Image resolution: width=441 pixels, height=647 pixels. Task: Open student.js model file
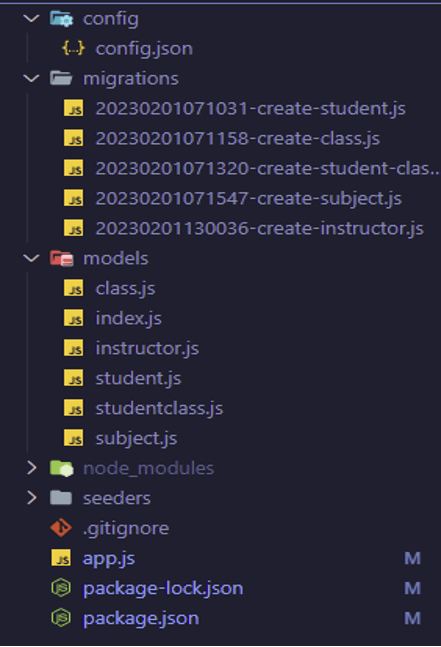point(138,379)
